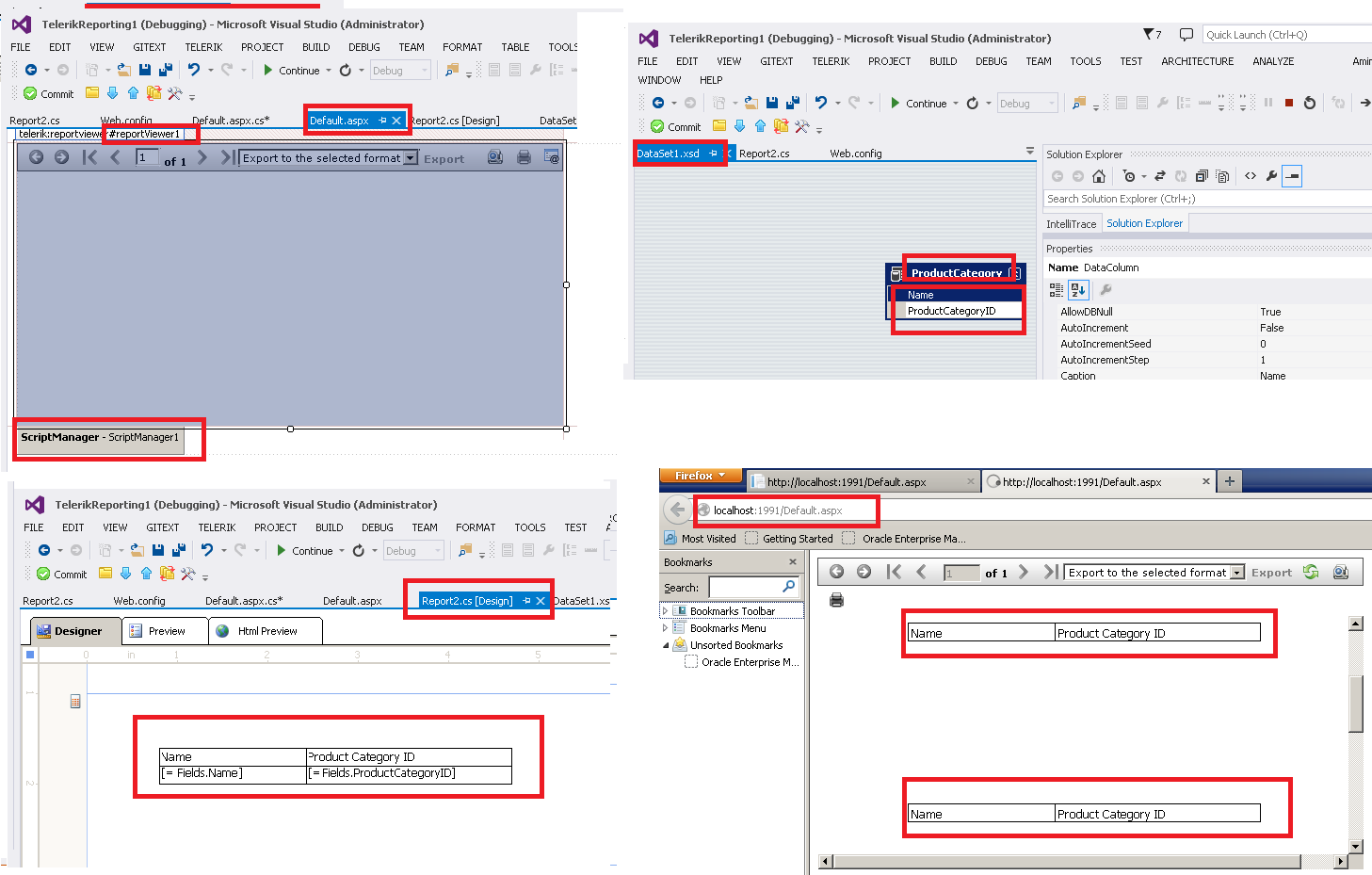Toggle pin on the Default.aspx tab
This screenshot has width=1372, height=875.
382,121
